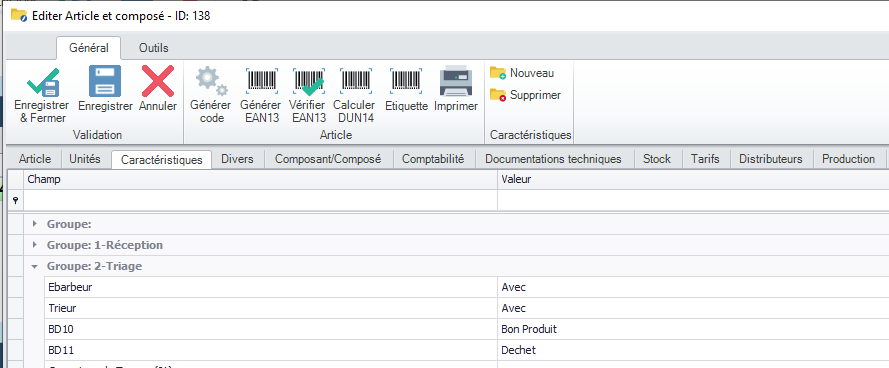Click the Générer EAN13 barcode icon
The height and width of the screenshot is (368, 889).
pos(261,81)
